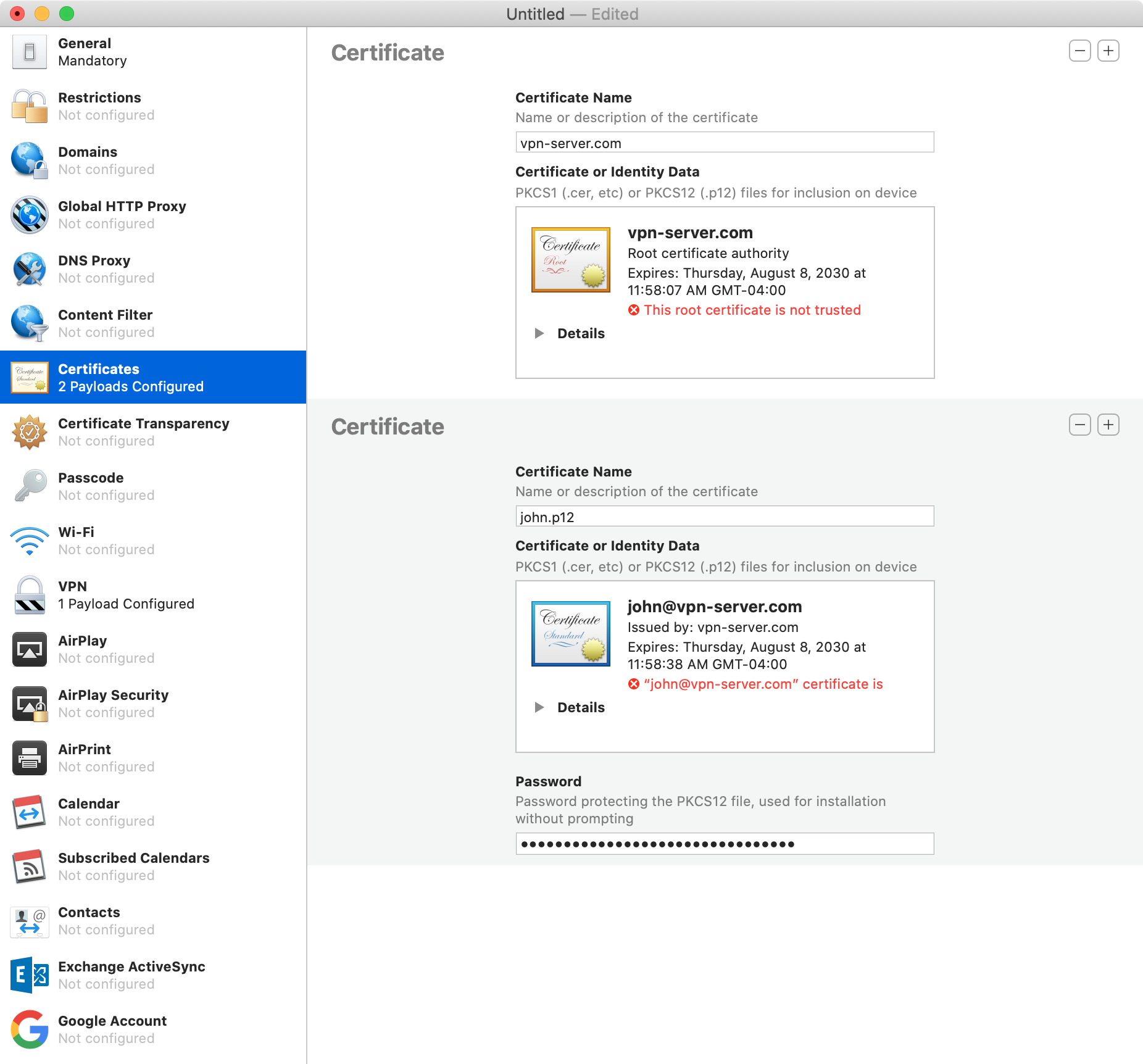The width and height of the screenshot is (1143, 1064).
Task: Click the john certificate error icon
Action: click(x=634, y=684)
